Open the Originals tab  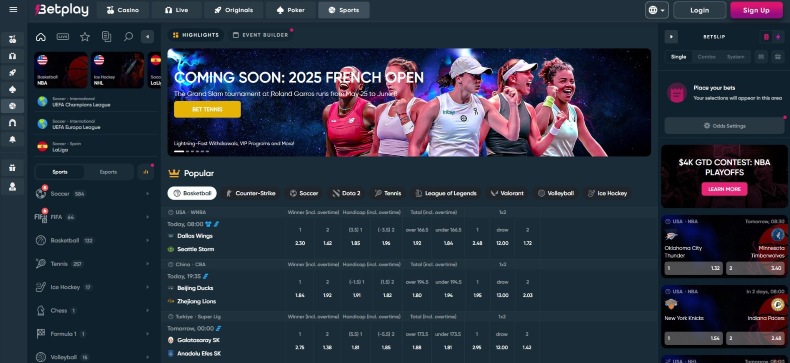point(233,10)
